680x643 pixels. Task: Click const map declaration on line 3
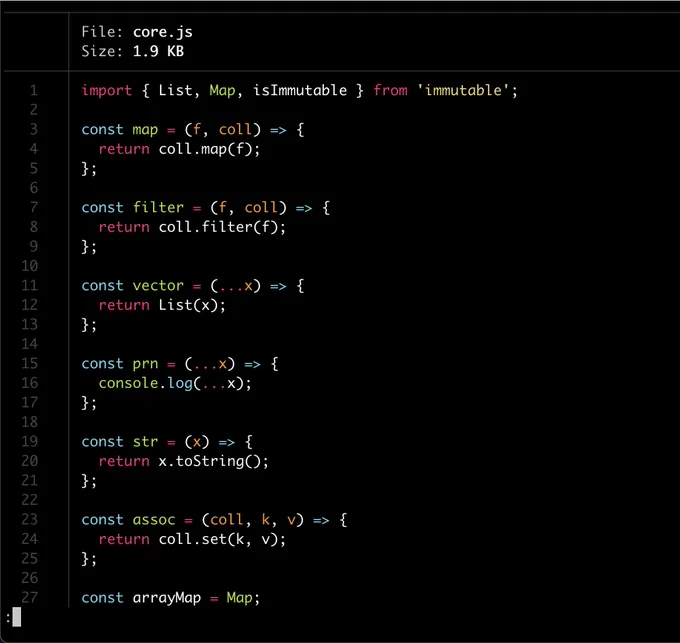[120, 130]
